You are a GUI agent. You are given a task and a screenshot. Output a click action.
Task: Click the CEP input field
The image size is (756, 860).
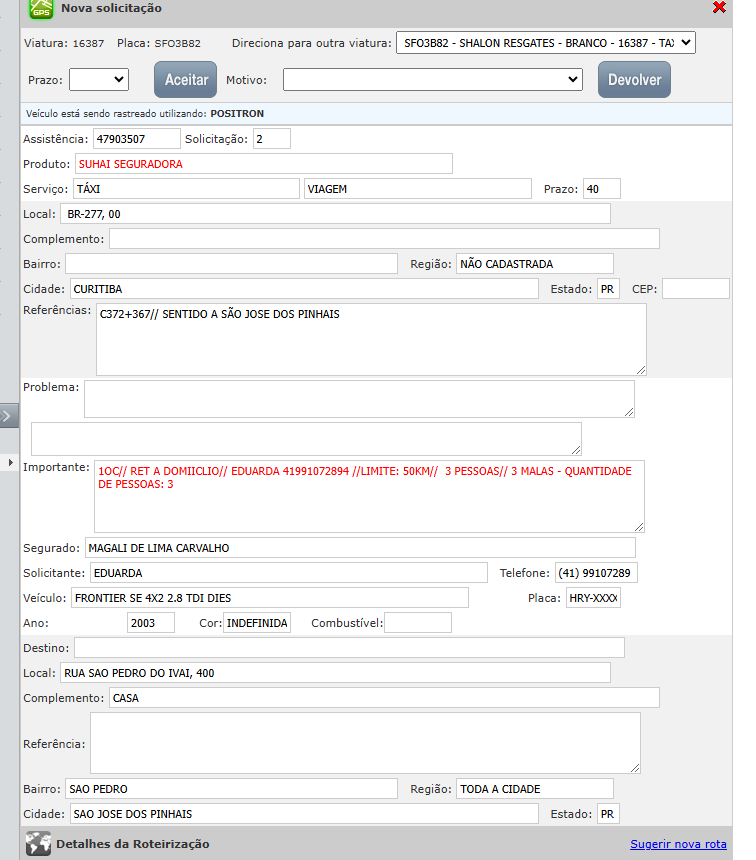point(695,289)
